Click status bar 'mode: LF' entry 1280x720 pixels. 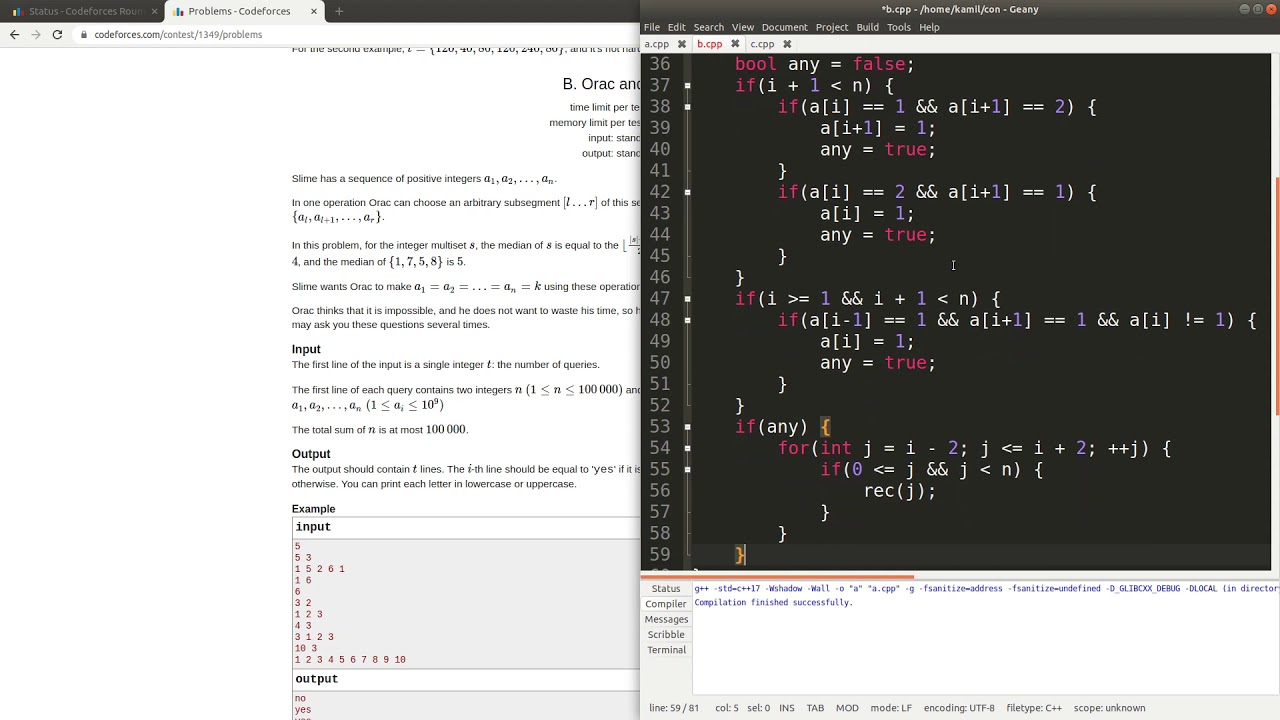pos(891,708)
